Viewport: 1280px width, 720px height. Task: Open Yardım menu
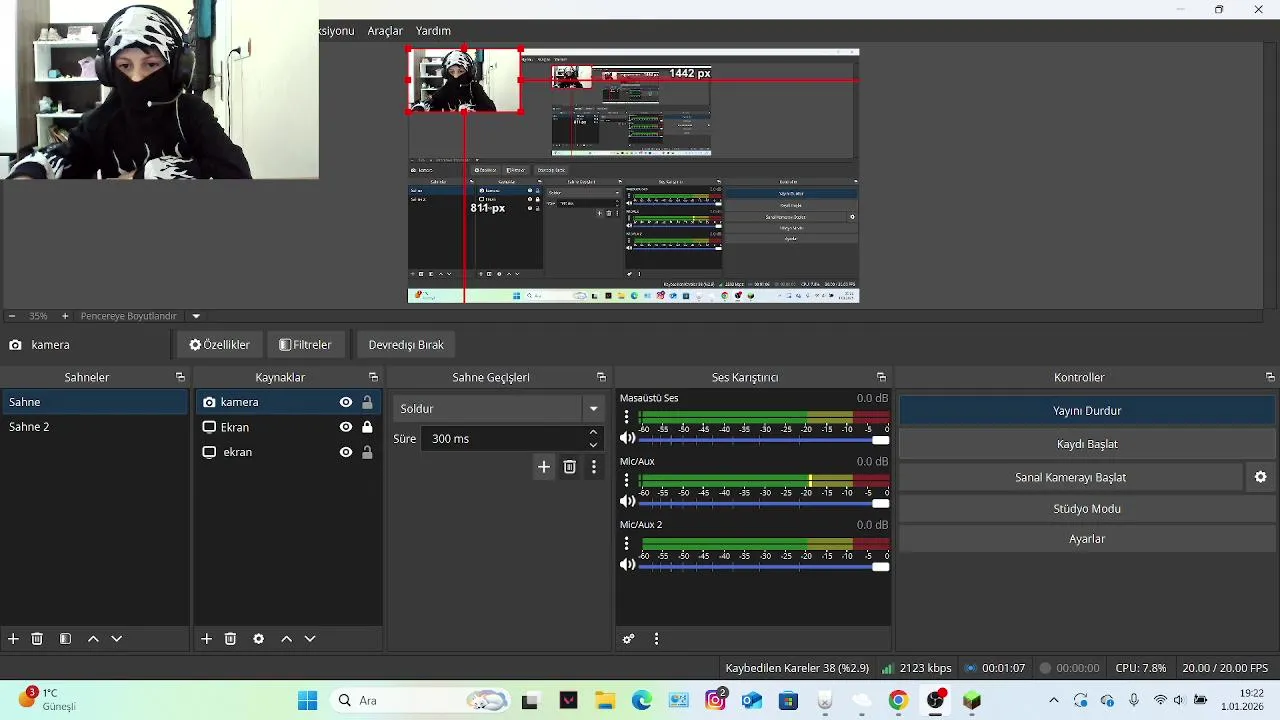pyautogui.click(x=433, y=31)
